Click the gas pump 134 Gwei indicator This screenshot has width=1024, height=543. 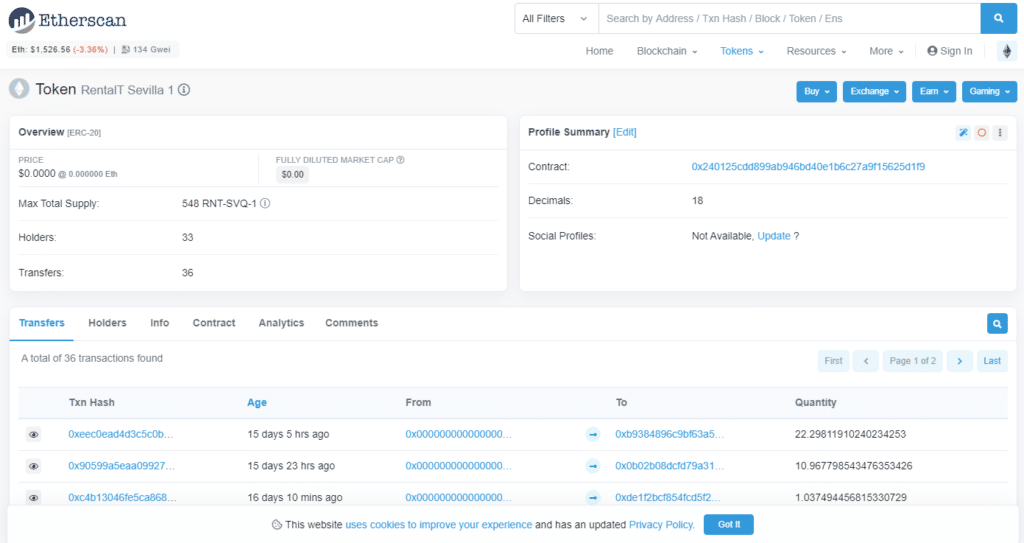tap(146, 50)
